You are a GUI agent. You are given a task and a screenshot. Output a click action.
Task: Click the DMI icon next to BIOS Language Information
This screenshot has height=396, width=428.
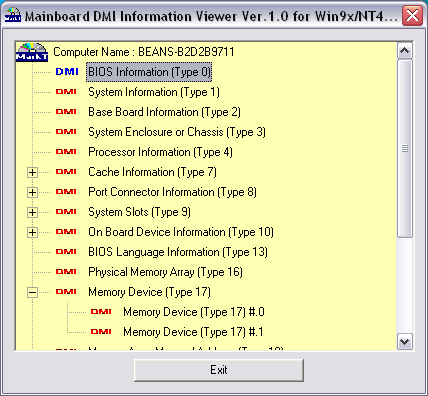click(66, 252)
